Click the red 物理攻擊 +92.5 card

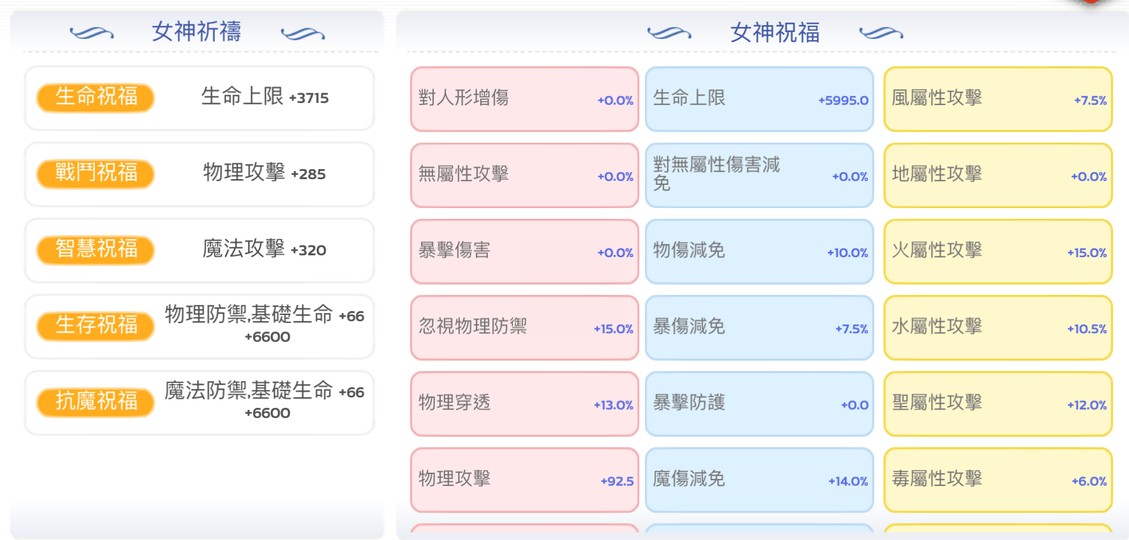click(524, 480)
